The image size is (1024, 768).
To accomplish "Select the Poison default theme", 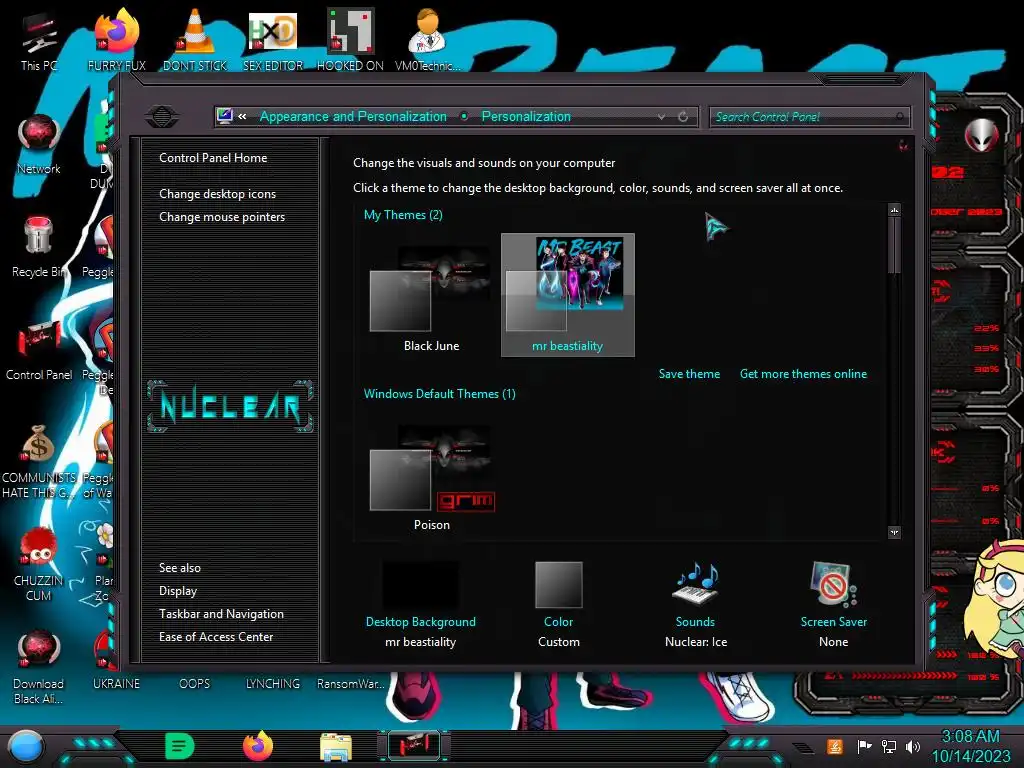I will coord(431,477).
